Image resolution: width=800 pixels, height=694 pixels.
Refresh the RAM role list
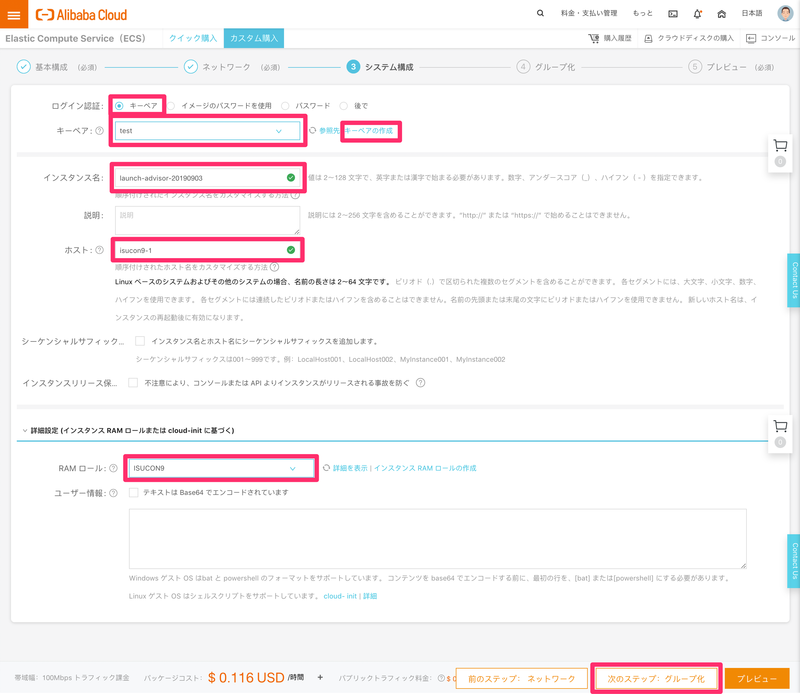[x=327, y=467]
